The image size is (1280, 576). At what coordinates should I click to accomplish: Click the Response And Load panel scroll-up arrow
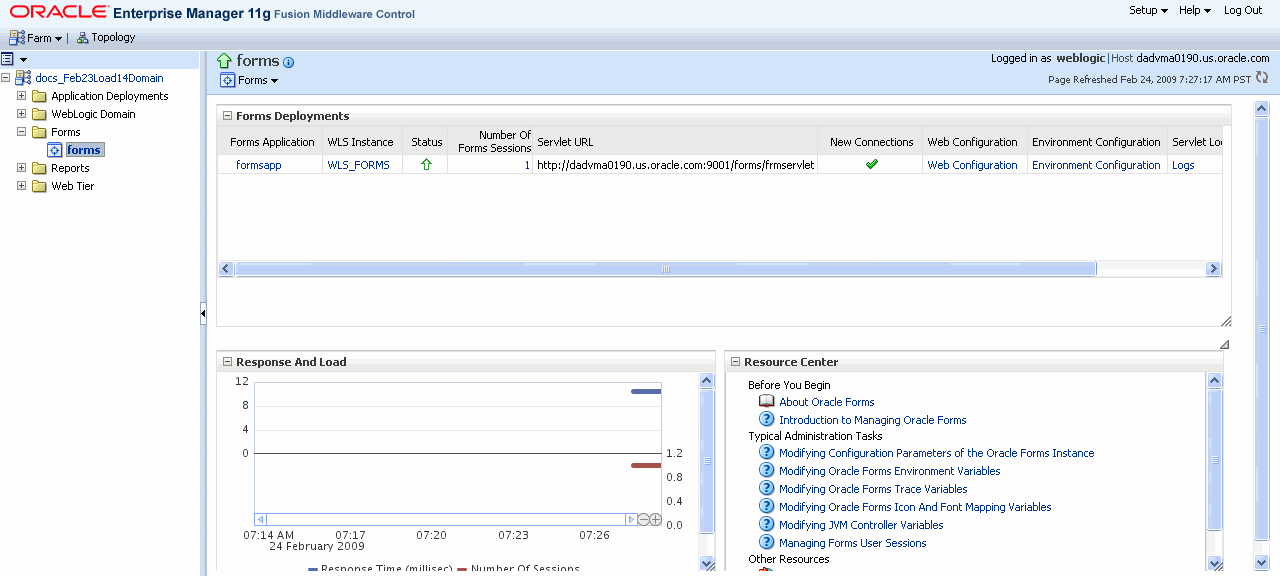(x=707, y=380)
